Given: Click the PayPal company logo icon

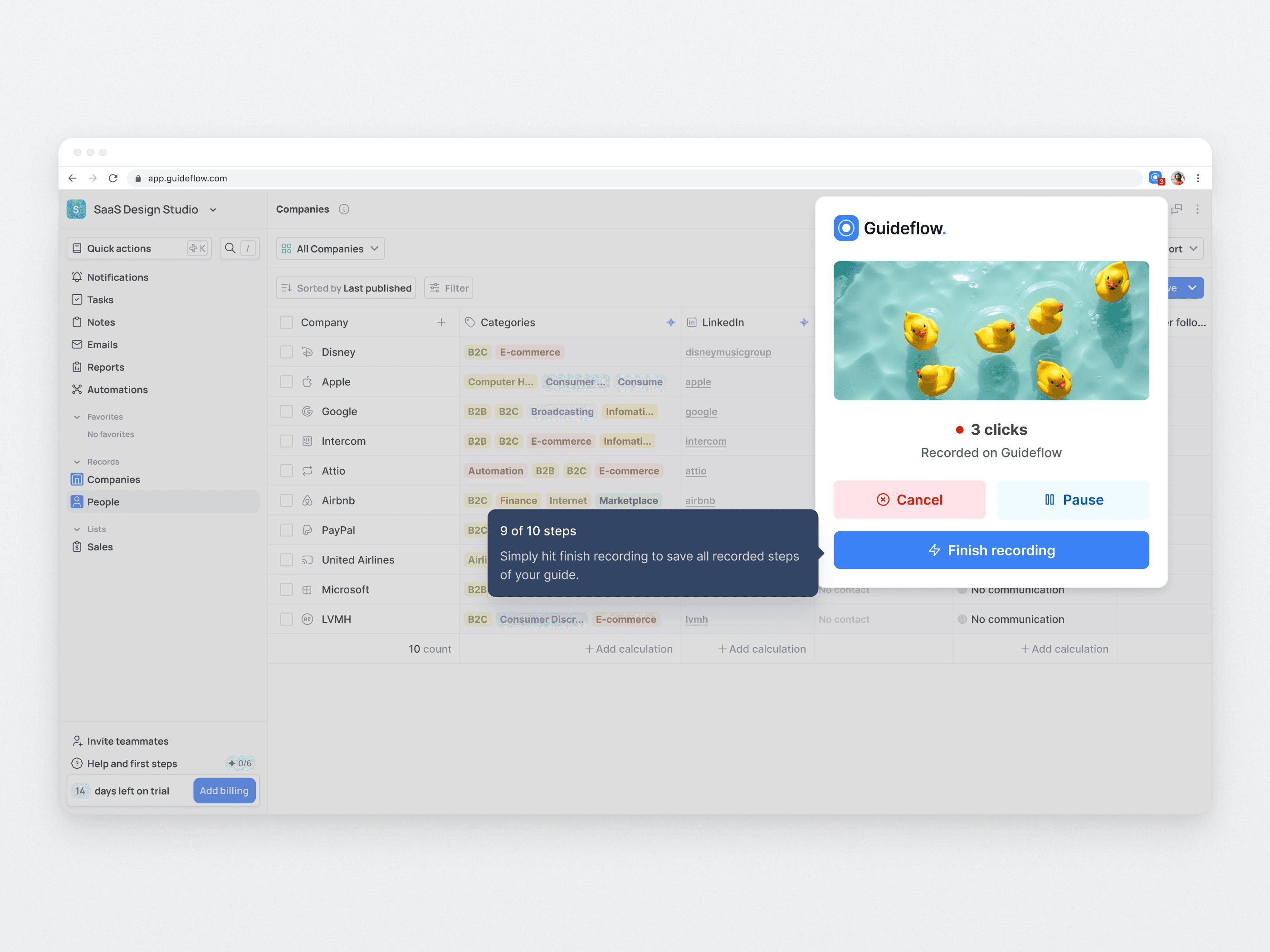Looking at the screenshot, I should (308, 530).
